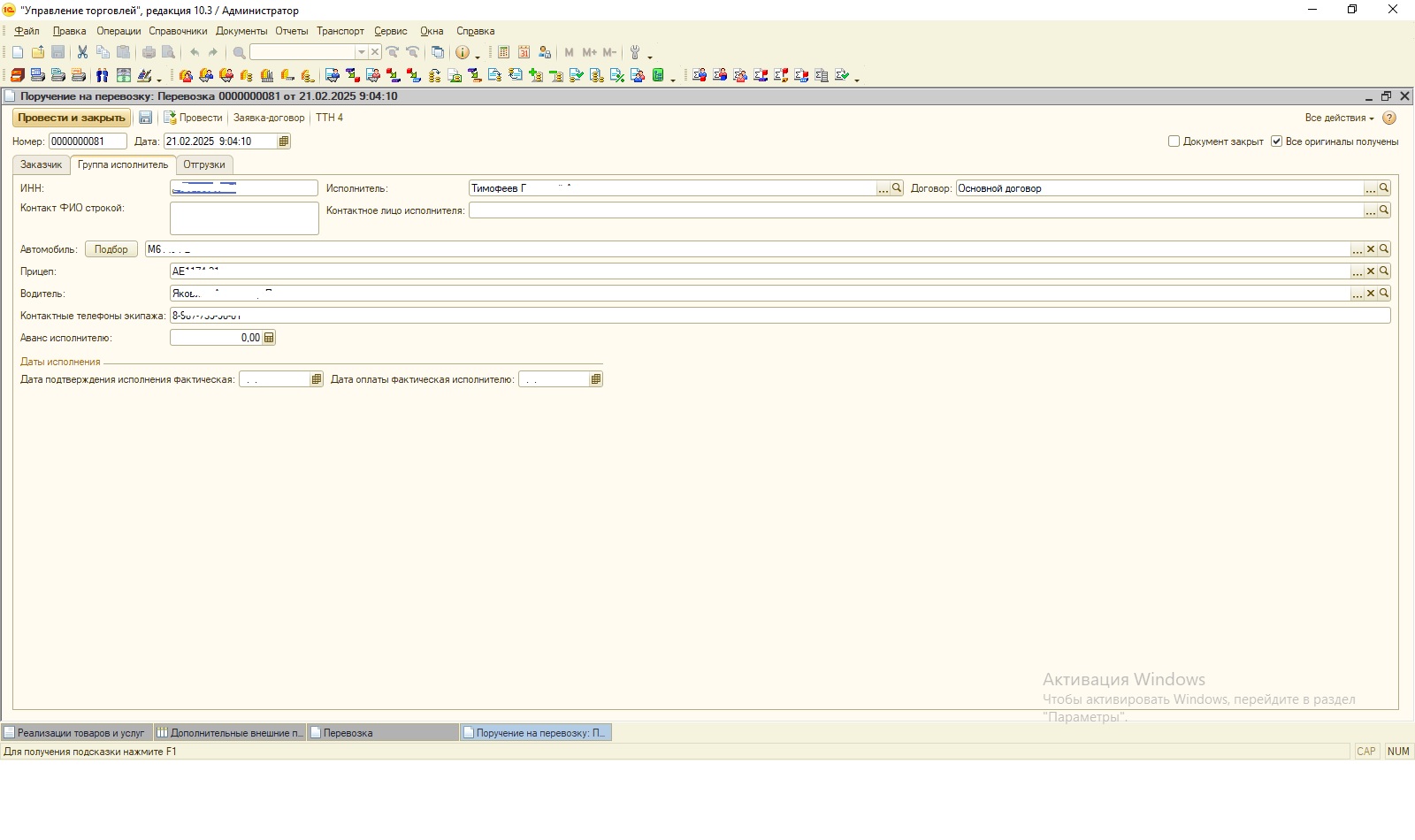This screenshot has width=1415, height=840.
Task: Expand the Все действия dropdown
Action: (1339, 118)
